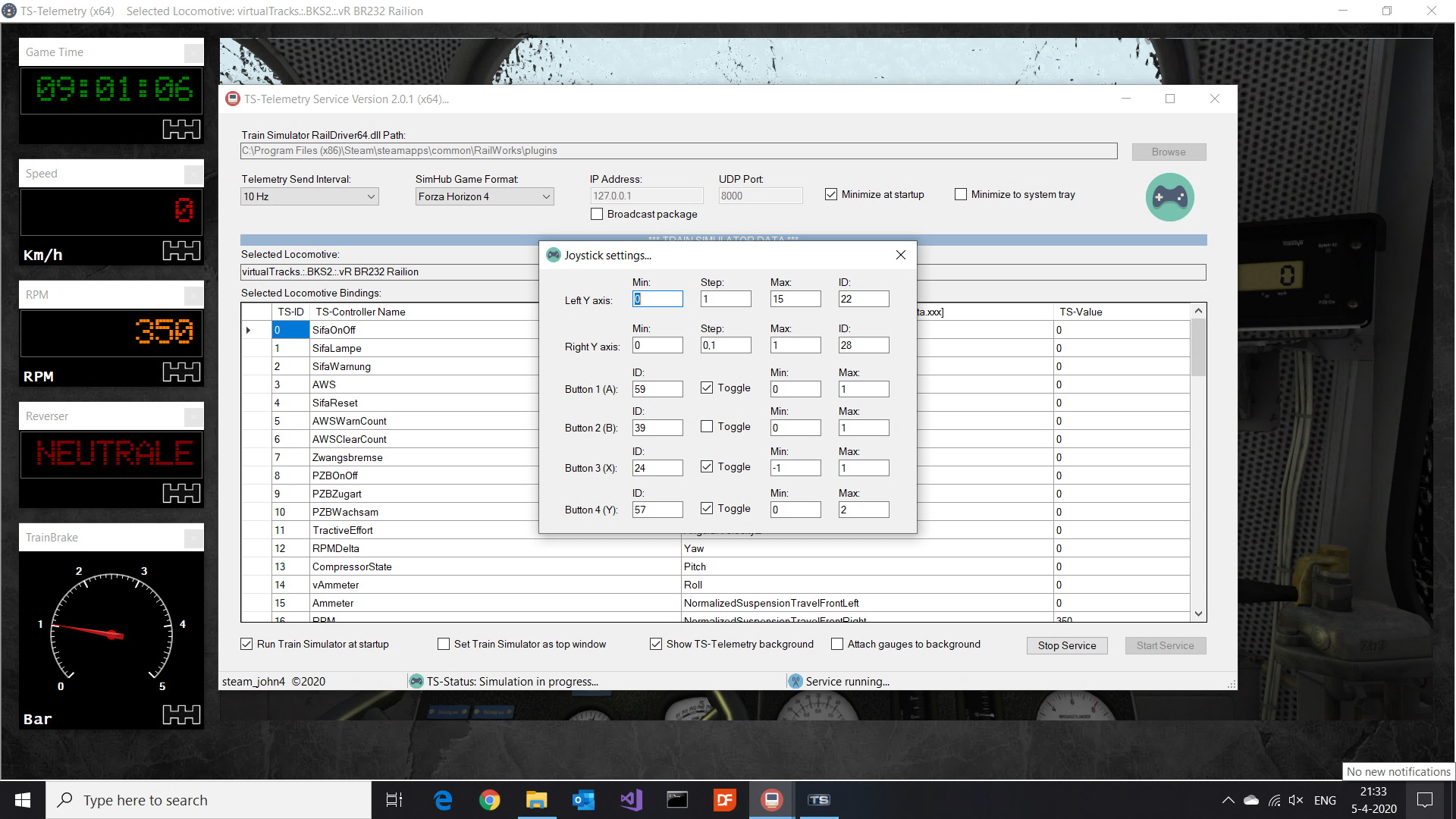The height and width of the screenshot is (819, 1456).
Task: Check the Broadcast package option
Action: [598, 215]
